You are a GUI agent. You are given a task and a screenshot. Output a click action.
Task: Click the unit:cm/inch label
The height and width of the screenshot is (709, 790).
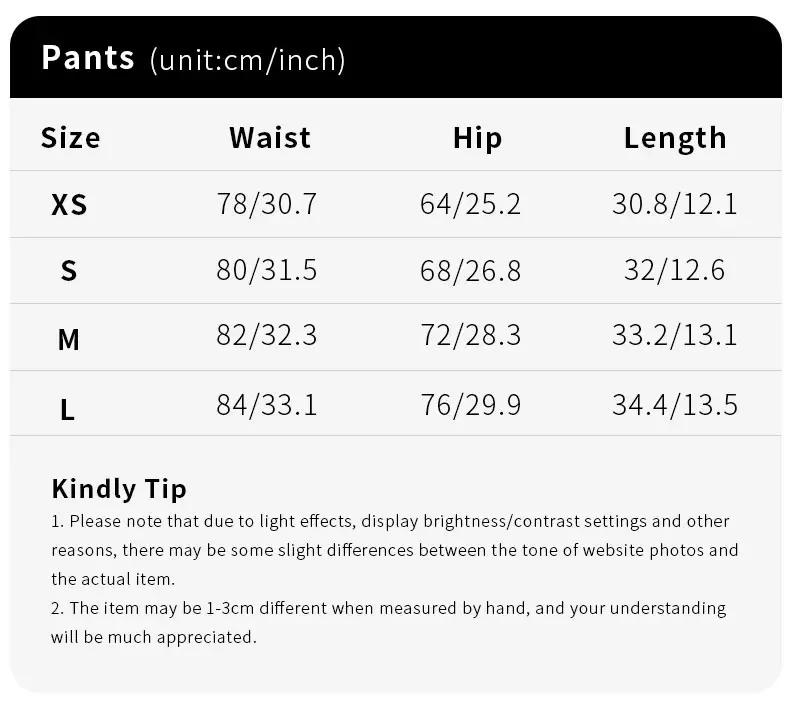click(x=247, y=60)
